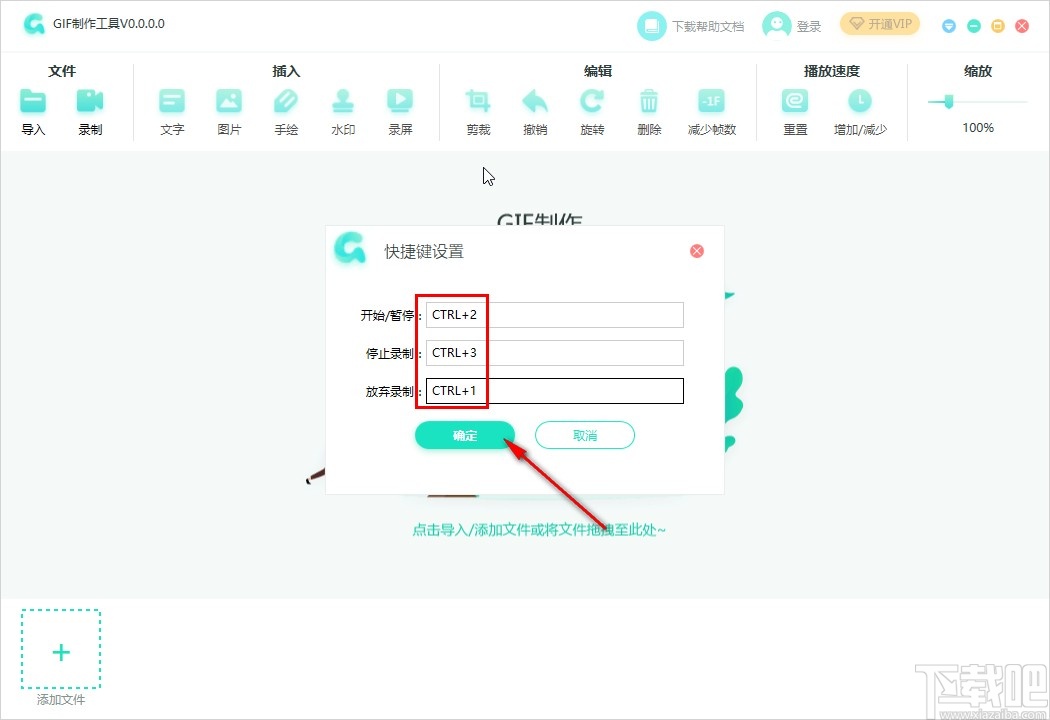Open the 开通VIP upgrade link

(x=880, y=22)
